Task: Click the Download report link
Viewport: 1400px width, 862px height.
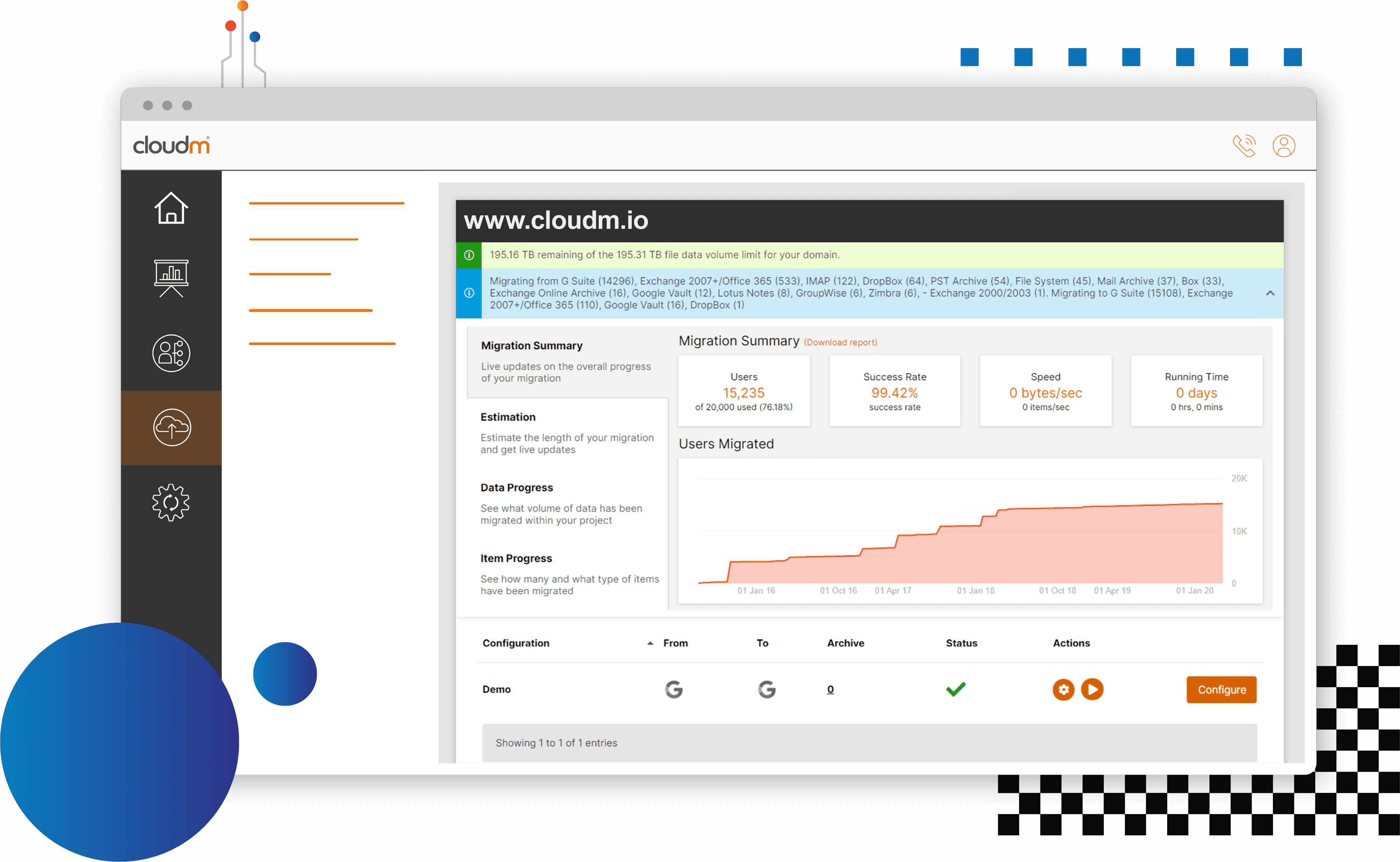Action: [841, 342]
